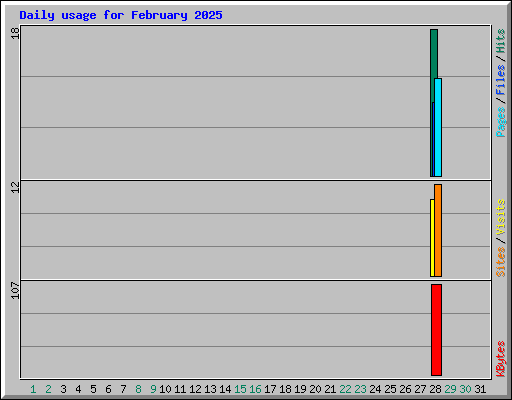Click the chart title 'Daily usage for February 2025'
This screenshot has width=512, height=400.
point(121,15)
